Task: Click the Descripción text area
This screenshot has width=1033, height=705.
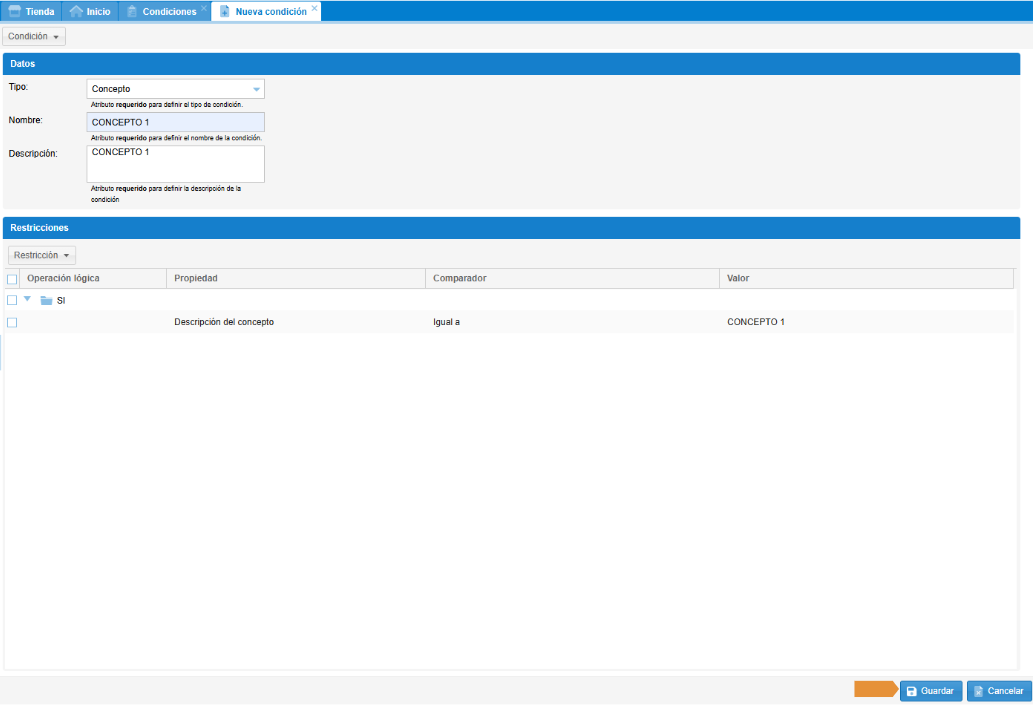Action: tap(175, 164)
